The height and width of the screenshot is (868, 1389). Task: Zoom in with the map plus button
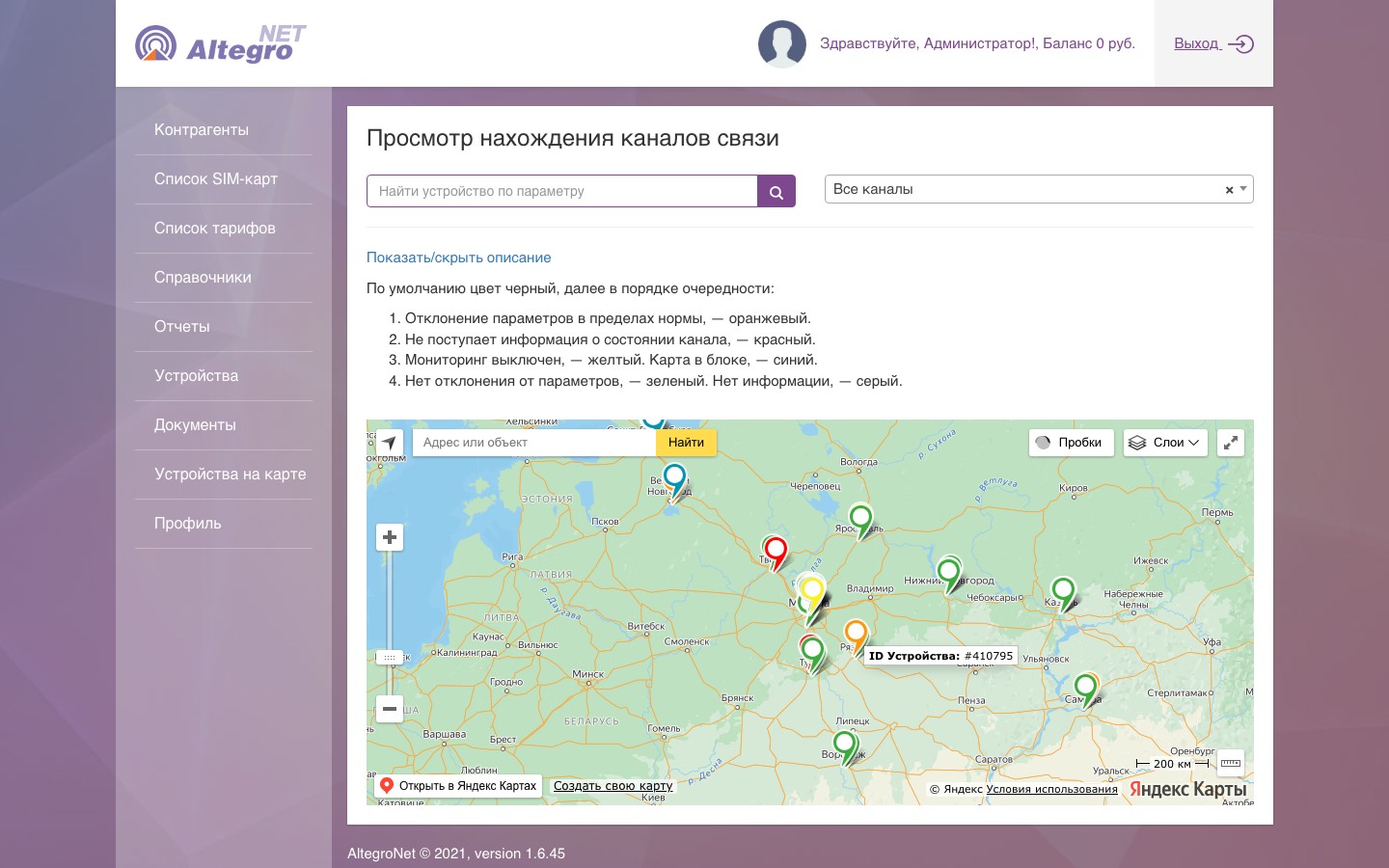click(390, 537)
